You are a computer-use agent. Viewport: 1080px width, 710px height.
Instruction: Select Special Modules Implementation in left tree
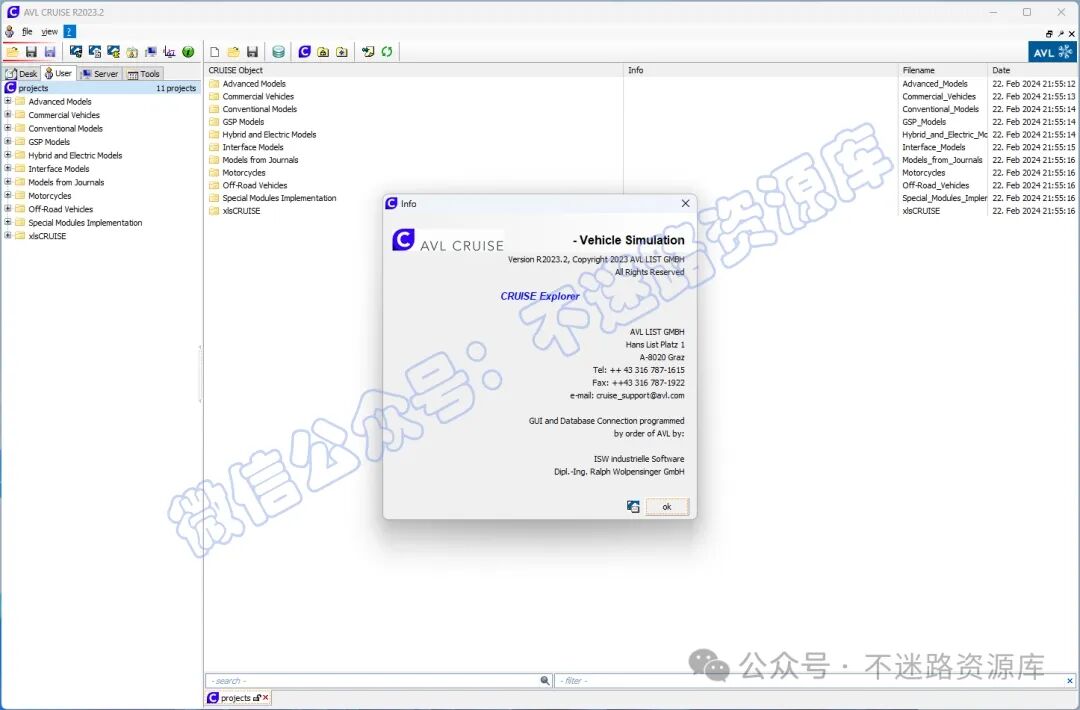[x=85, y=222]
